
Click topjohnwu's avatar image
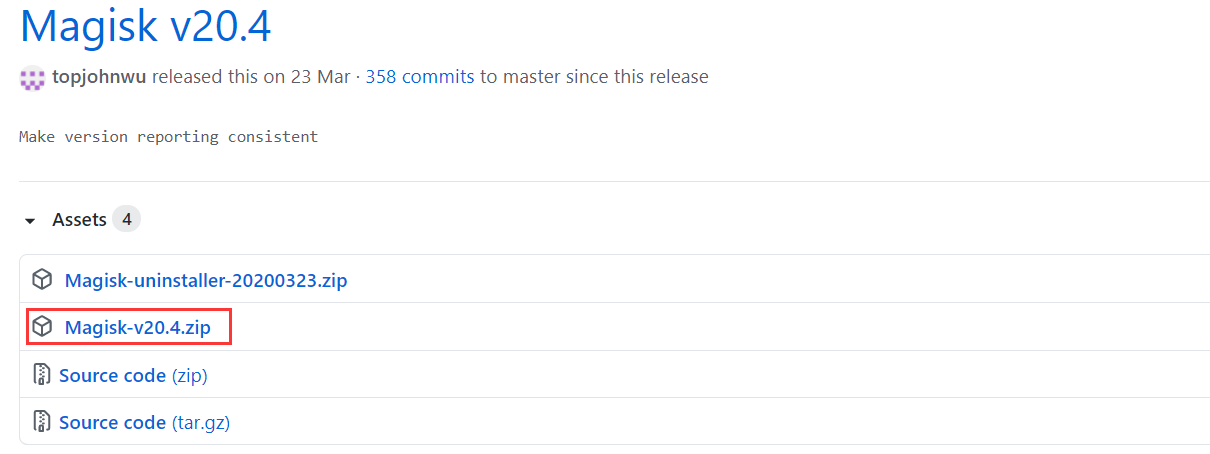click(x=32, y=78)
